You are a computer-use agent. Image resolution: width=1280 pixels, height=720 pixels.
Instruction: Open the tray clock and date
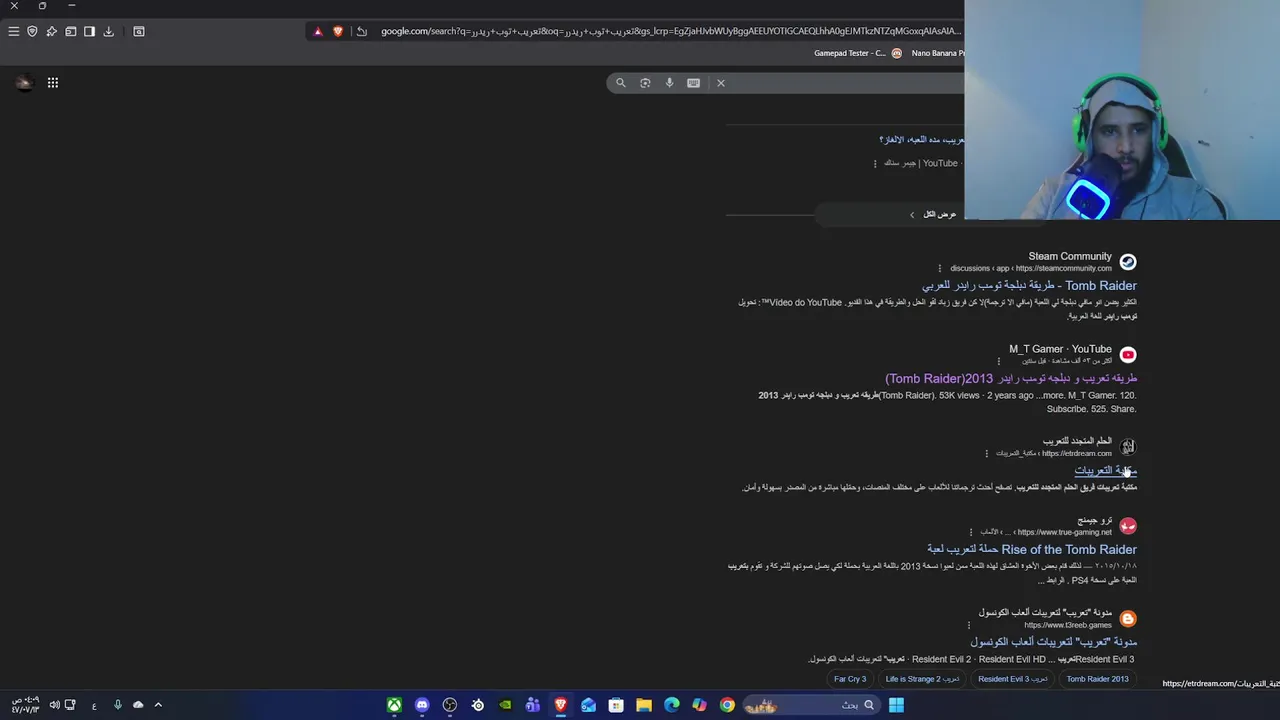point(25,705)
